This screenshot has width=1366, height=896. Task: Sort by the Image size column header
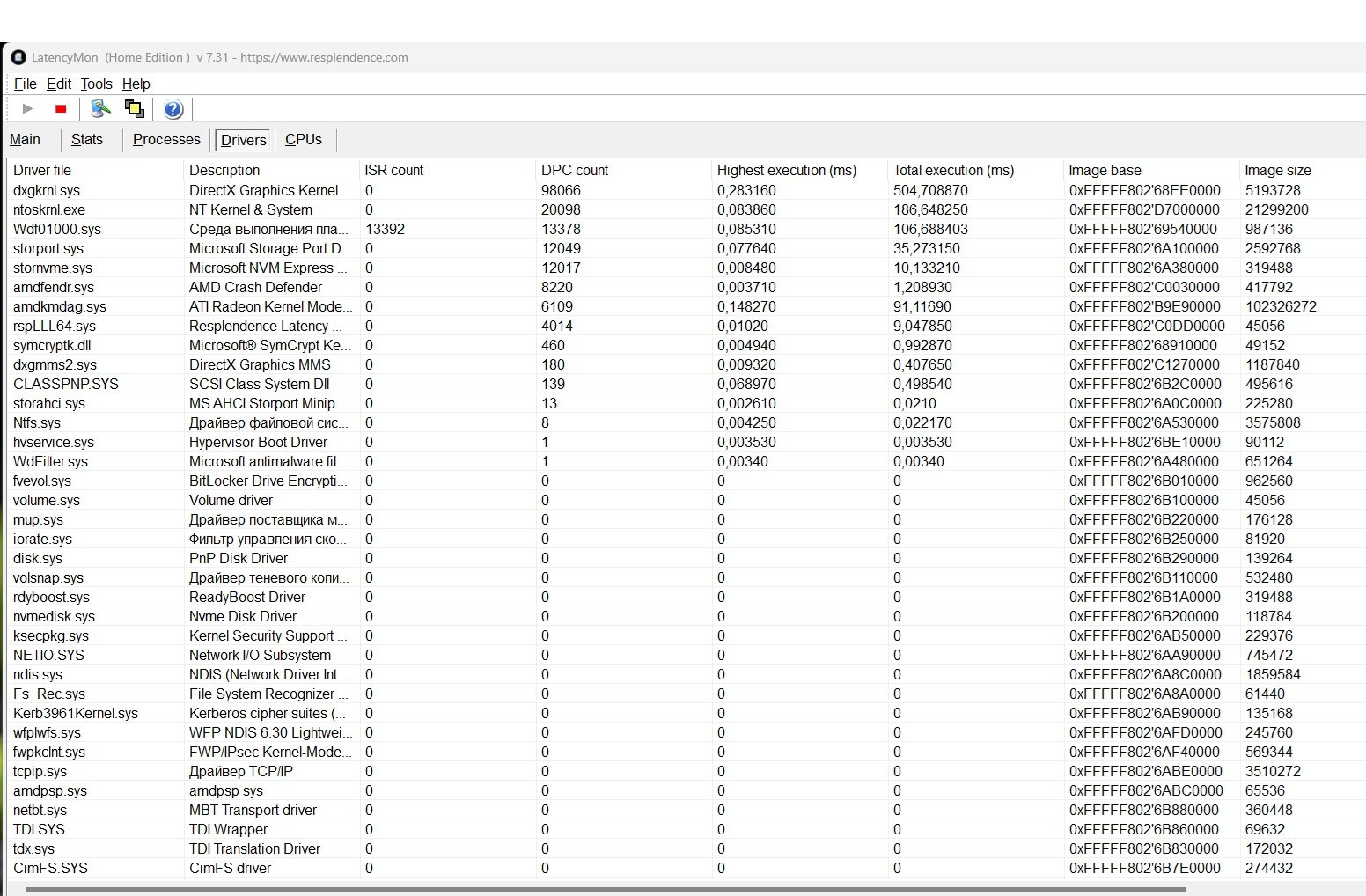click(1303, 170)
